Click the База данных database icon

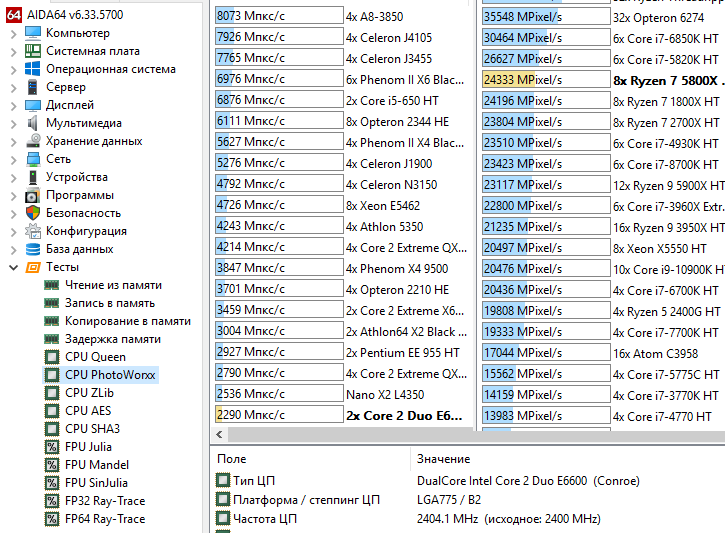pyautogui.click(x=33, y=249)
